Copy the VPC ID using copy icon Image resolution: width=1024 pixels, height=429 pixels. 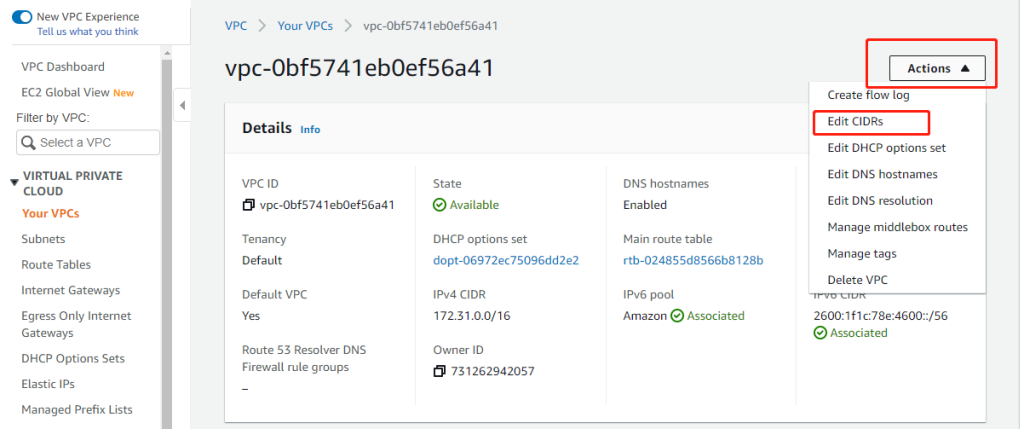[x=249, y=206]
